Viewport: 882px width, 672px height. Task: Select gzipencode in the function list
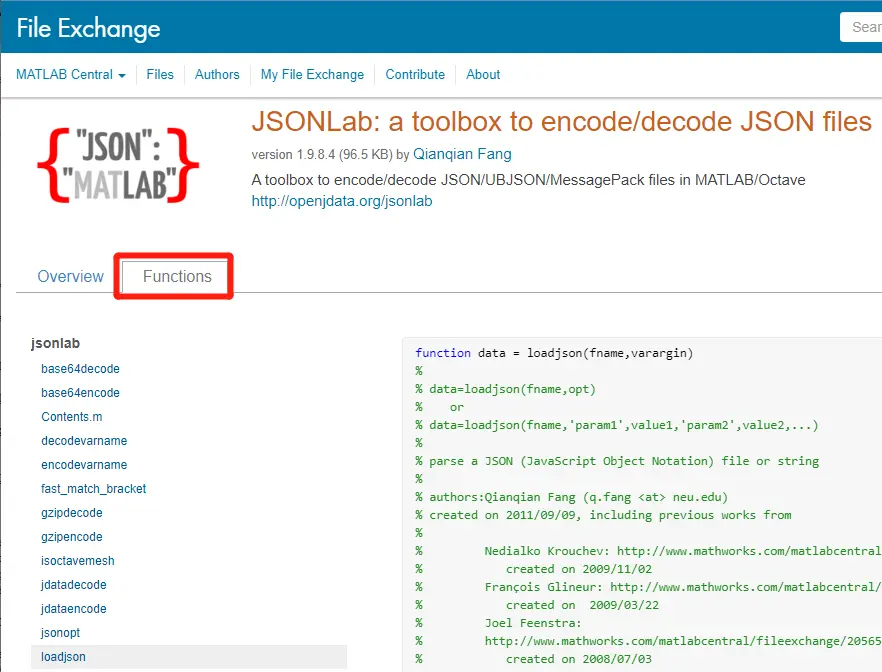pyautogui.click(x=72, y=537)
